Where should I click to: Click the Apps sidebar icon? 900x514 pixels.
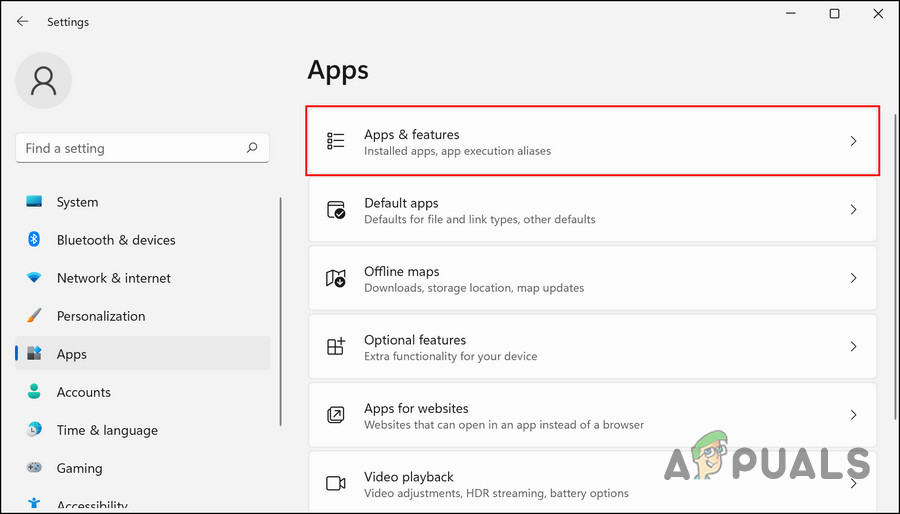(34, 353)
